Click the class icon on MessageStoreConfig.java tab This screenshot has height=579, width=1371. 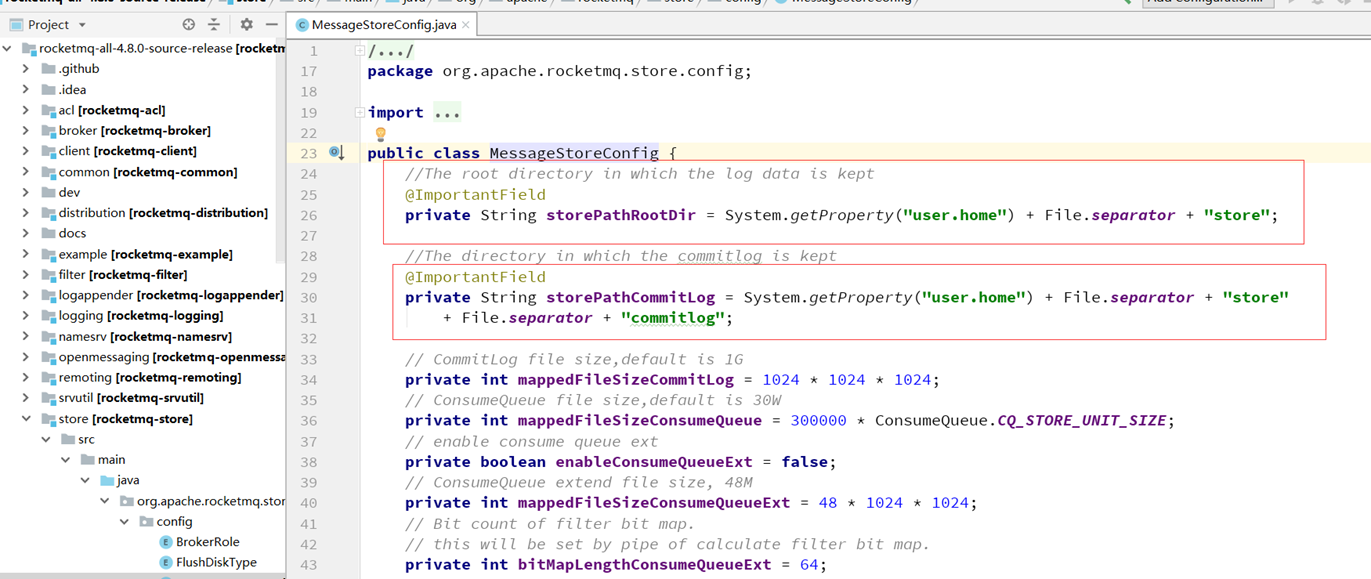tap(302, 25)
